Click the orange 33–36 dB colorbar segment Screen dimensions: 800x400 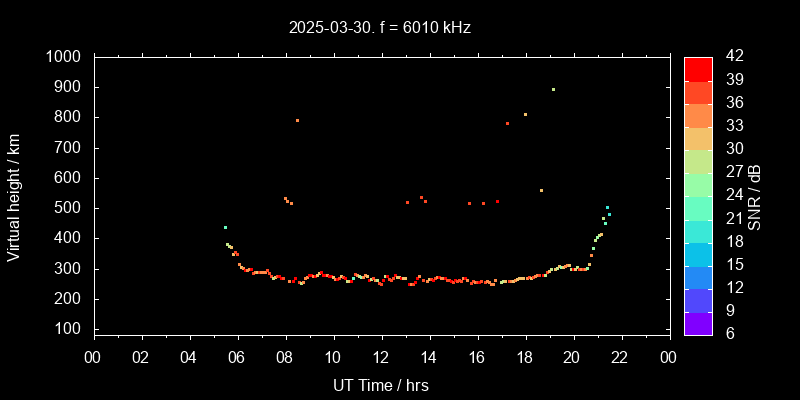(698, 115)
